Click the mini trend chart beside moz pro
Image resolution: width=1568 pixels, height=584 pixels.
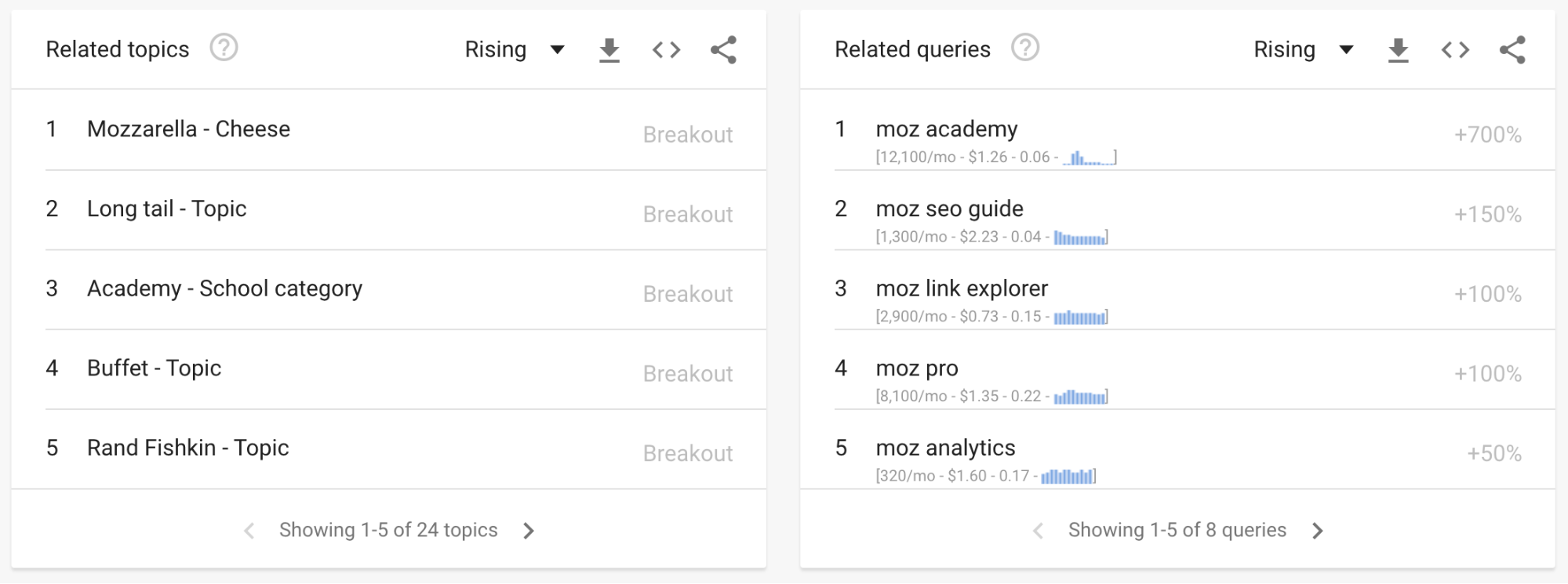pyautogui.click(x=1081, y=397)
